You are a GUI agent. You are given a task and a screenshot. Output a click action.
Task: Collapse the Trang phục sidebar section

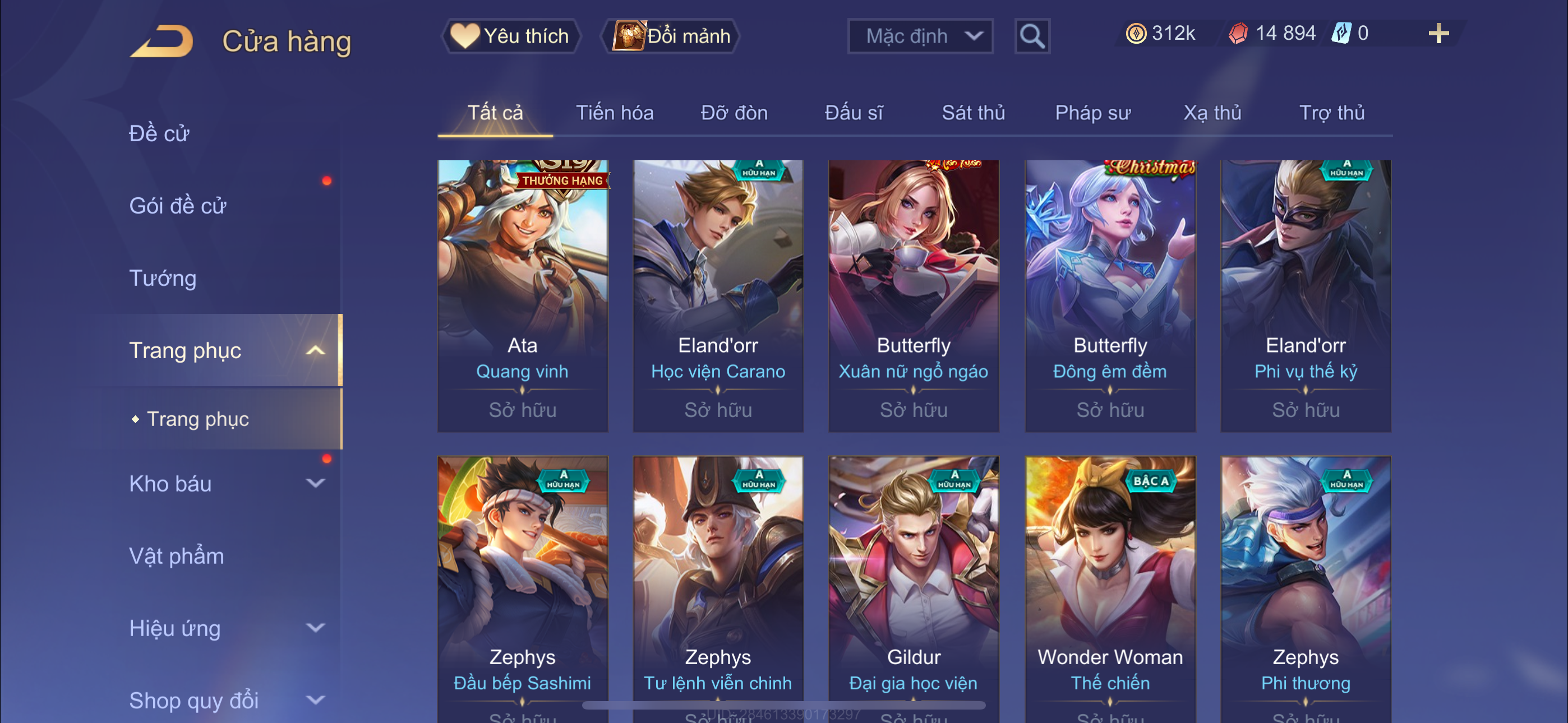tap(315, 350)
